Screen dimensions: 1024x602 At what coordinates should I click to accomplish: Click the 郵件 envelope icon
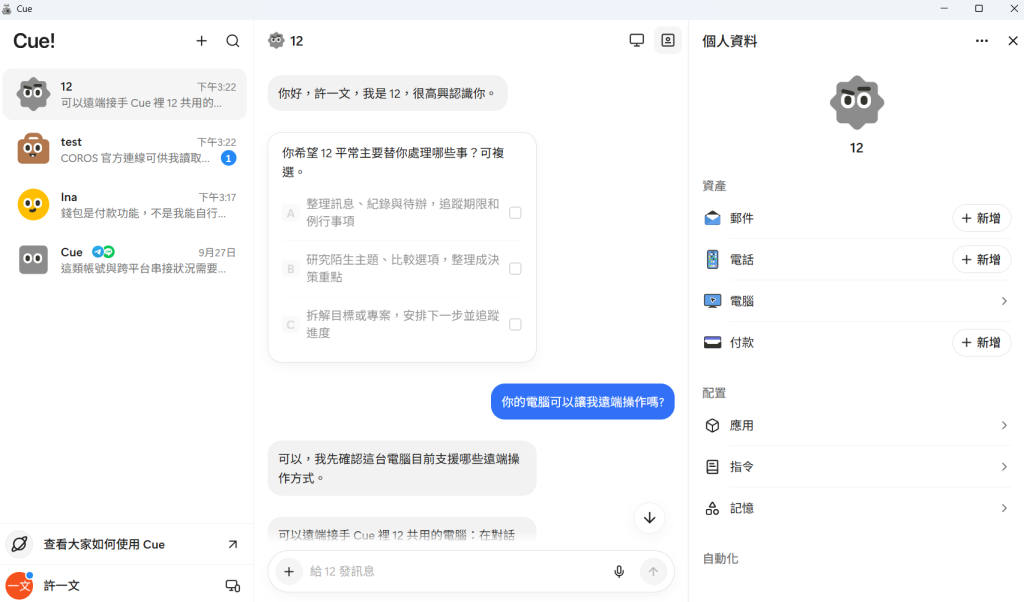[x=712, y=218]
